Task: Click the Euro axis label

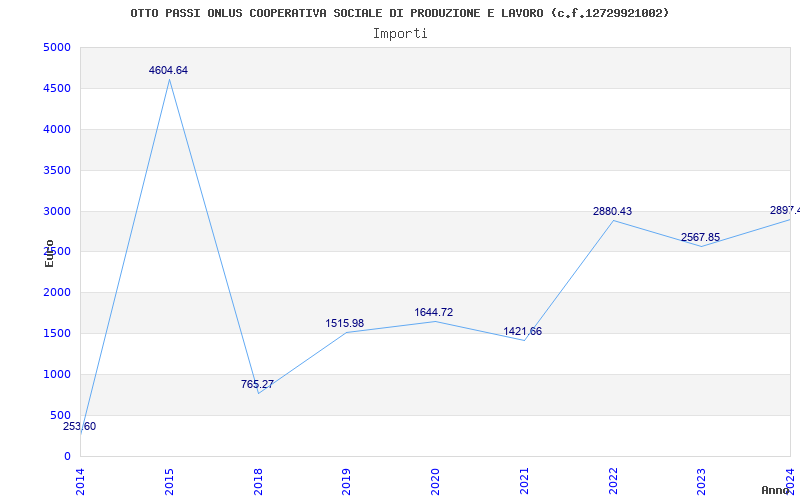Action: coord(49,253)
